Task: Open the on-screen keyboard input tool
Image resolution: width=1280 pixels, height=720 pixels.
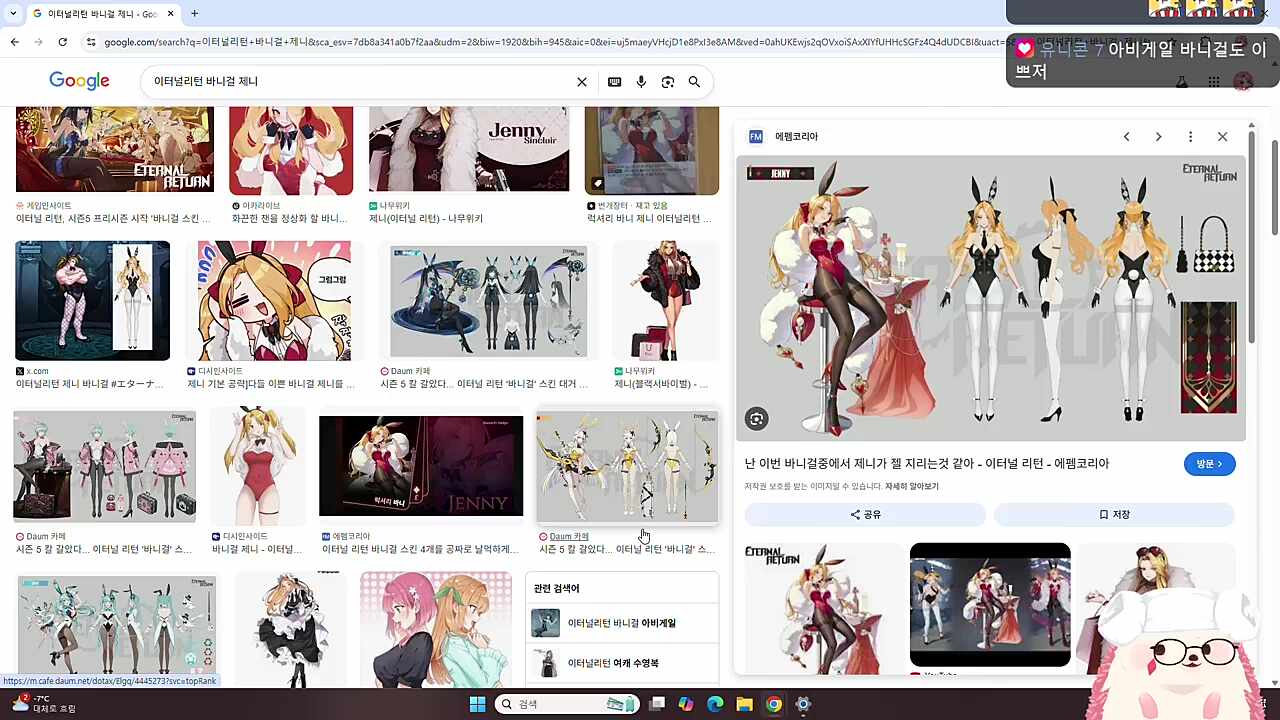Action: click(614, 82)
